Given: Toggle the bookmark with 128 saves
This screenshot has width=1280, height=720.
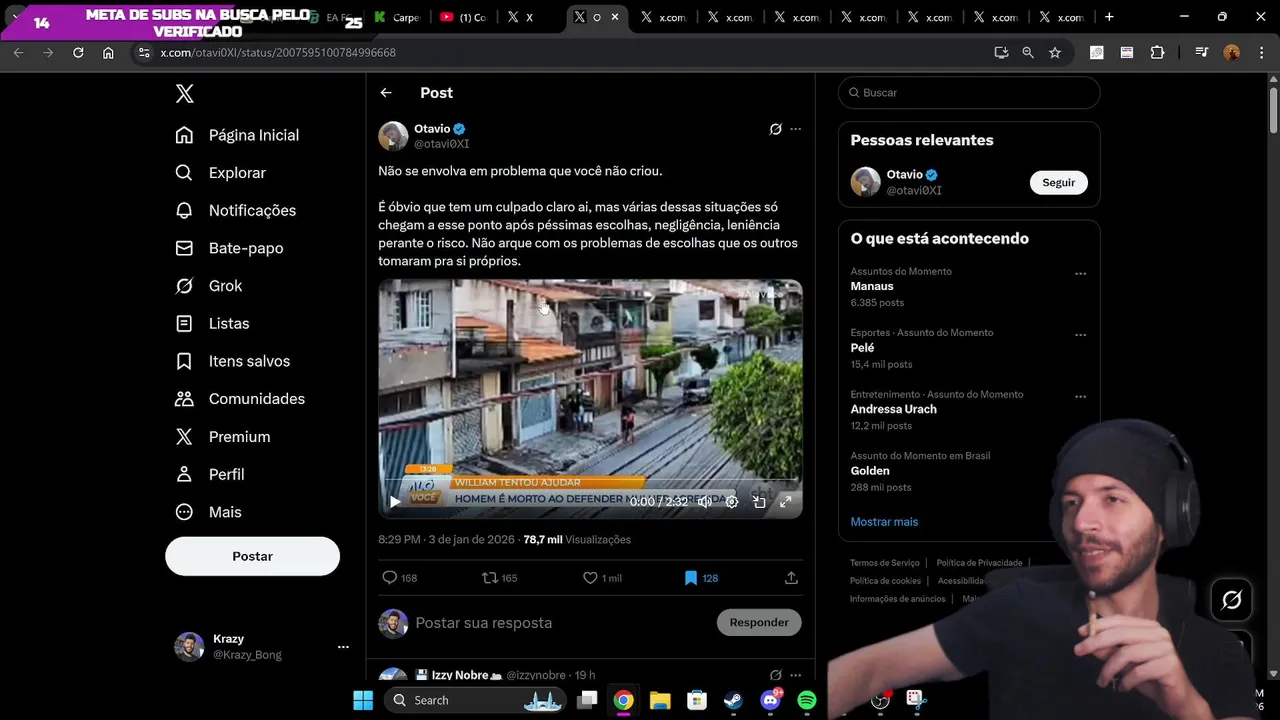Looking at the screenshot, I should [701, 578].
